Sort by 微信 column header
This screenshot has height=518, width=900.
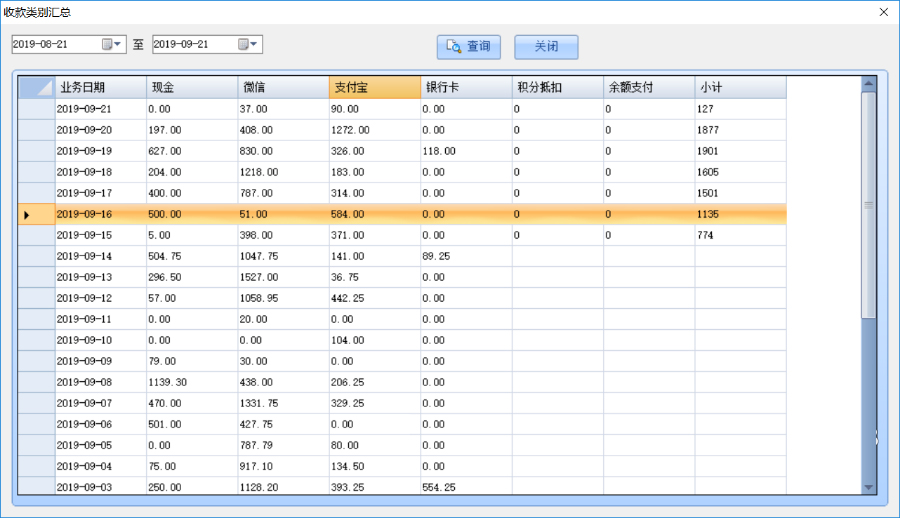(x=283, y=87)
